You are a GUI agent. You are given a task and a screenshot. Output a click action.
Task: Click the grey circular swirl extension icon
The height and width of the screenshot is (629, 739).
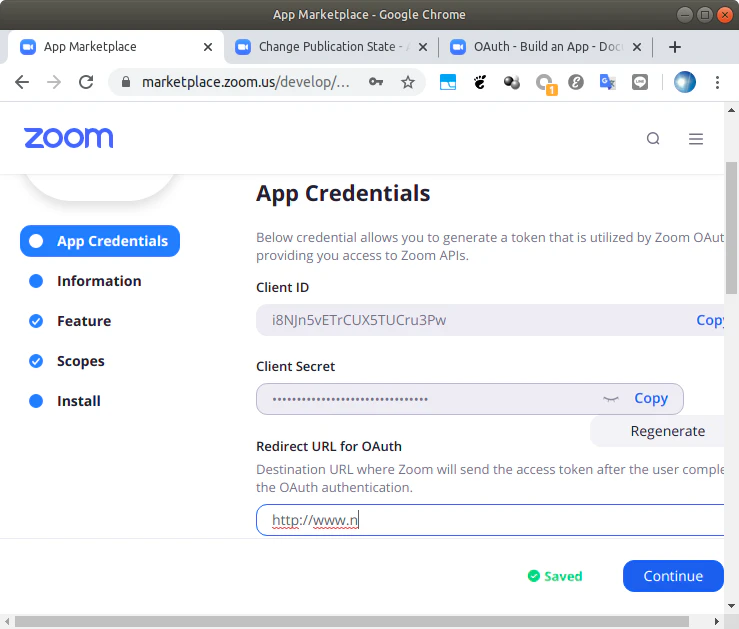pyautogui.click(x=576, y=82)
